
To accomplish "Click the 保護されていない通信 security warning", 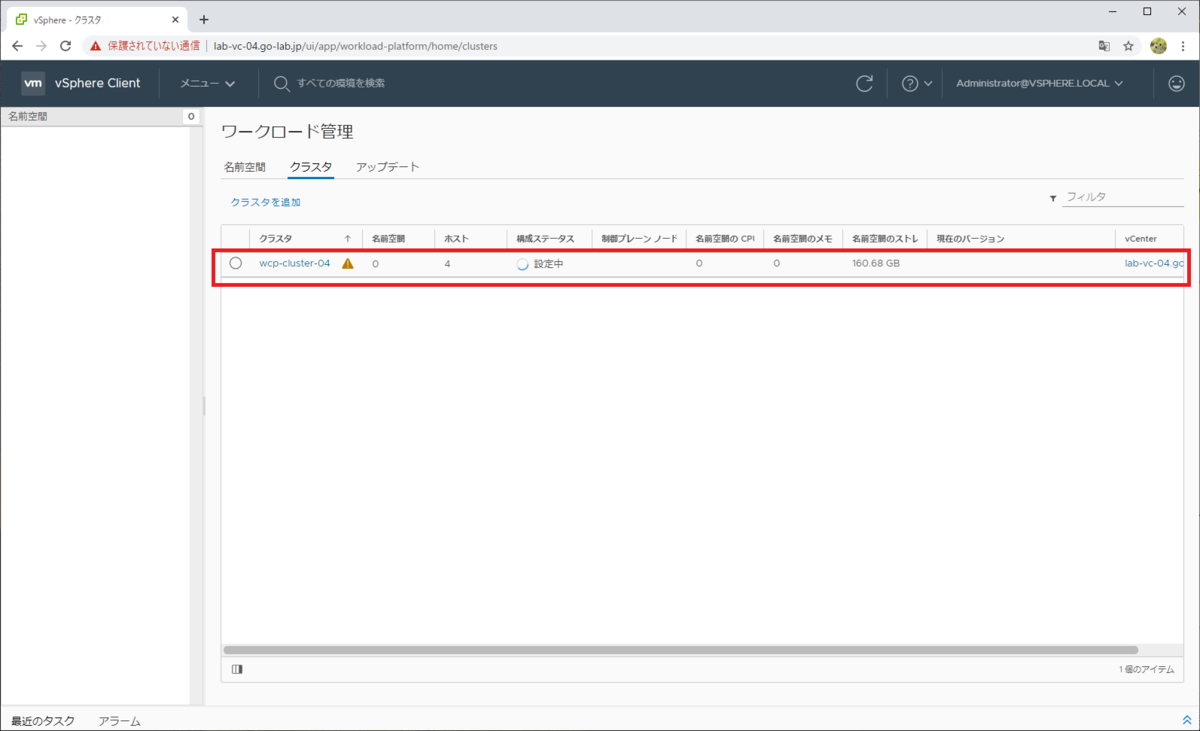I will [x=145, y=46].
